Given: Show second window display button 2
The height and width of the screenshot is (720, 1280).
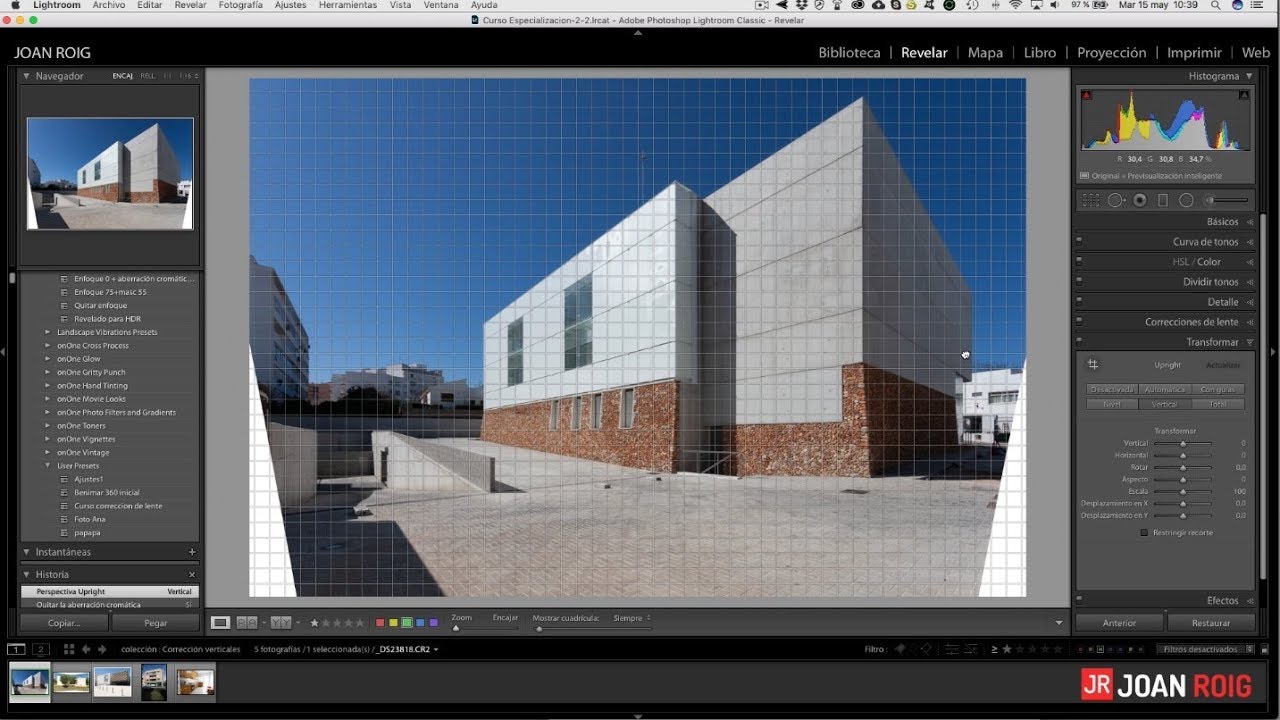Looking at the screenshot, I should tap(40, 649).
